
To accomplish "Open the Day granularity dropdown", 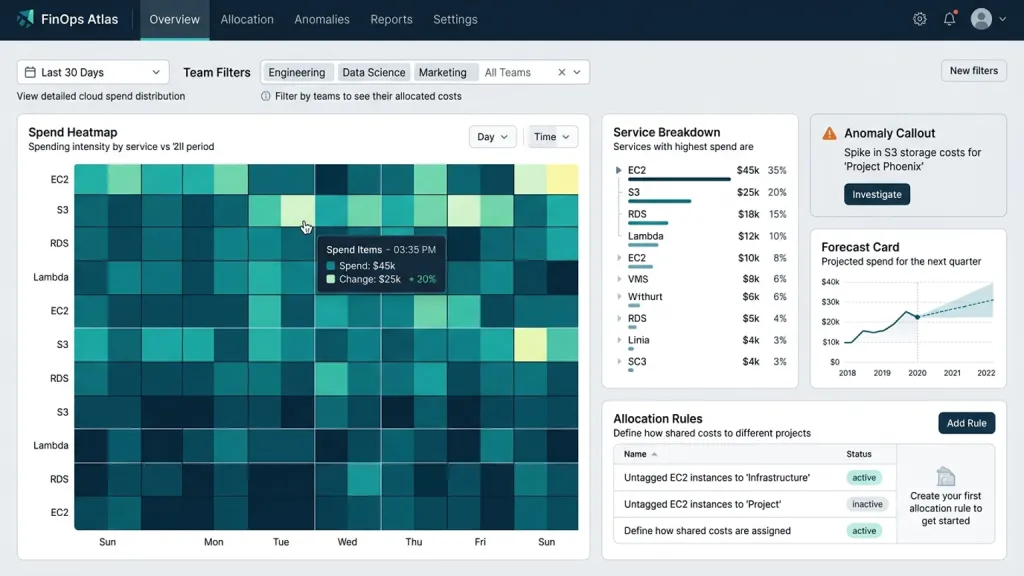I will tap(492, 136).
